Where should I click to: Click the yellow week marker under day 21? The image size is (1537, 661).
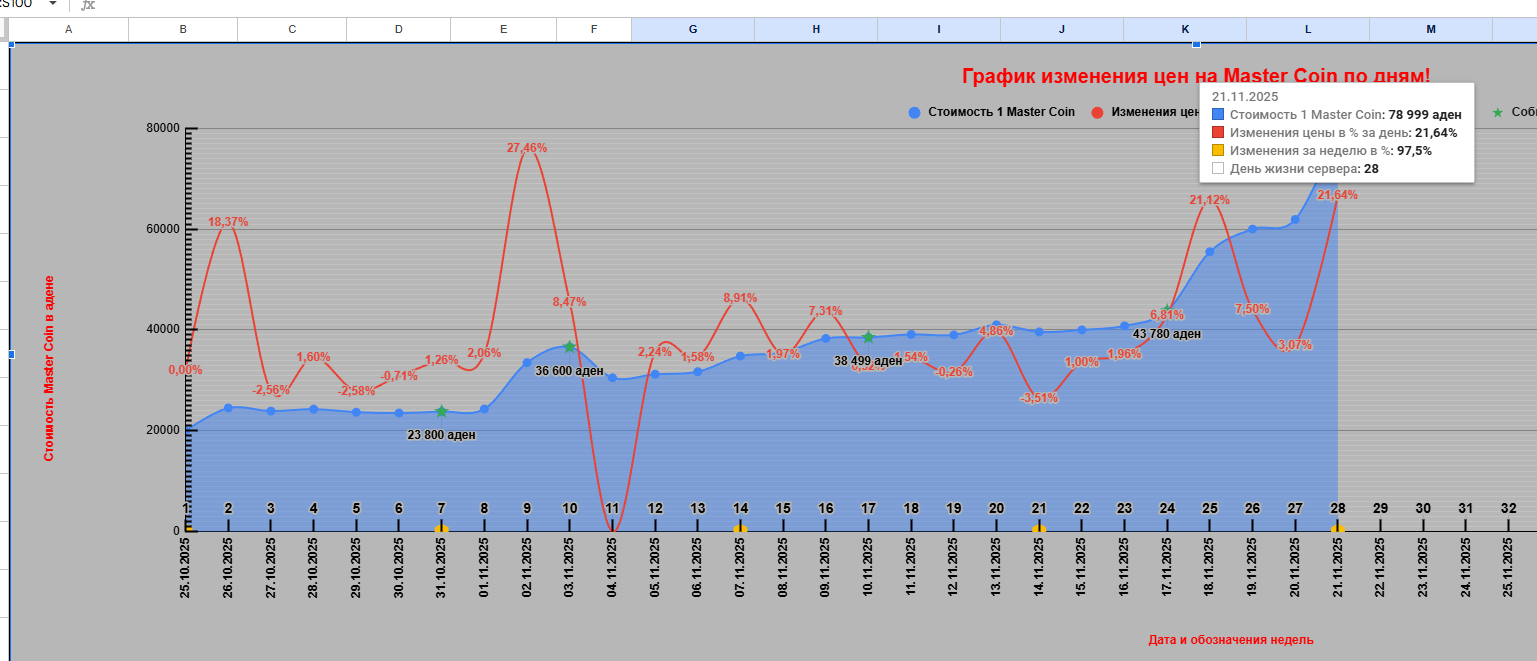pos(1039,529)
